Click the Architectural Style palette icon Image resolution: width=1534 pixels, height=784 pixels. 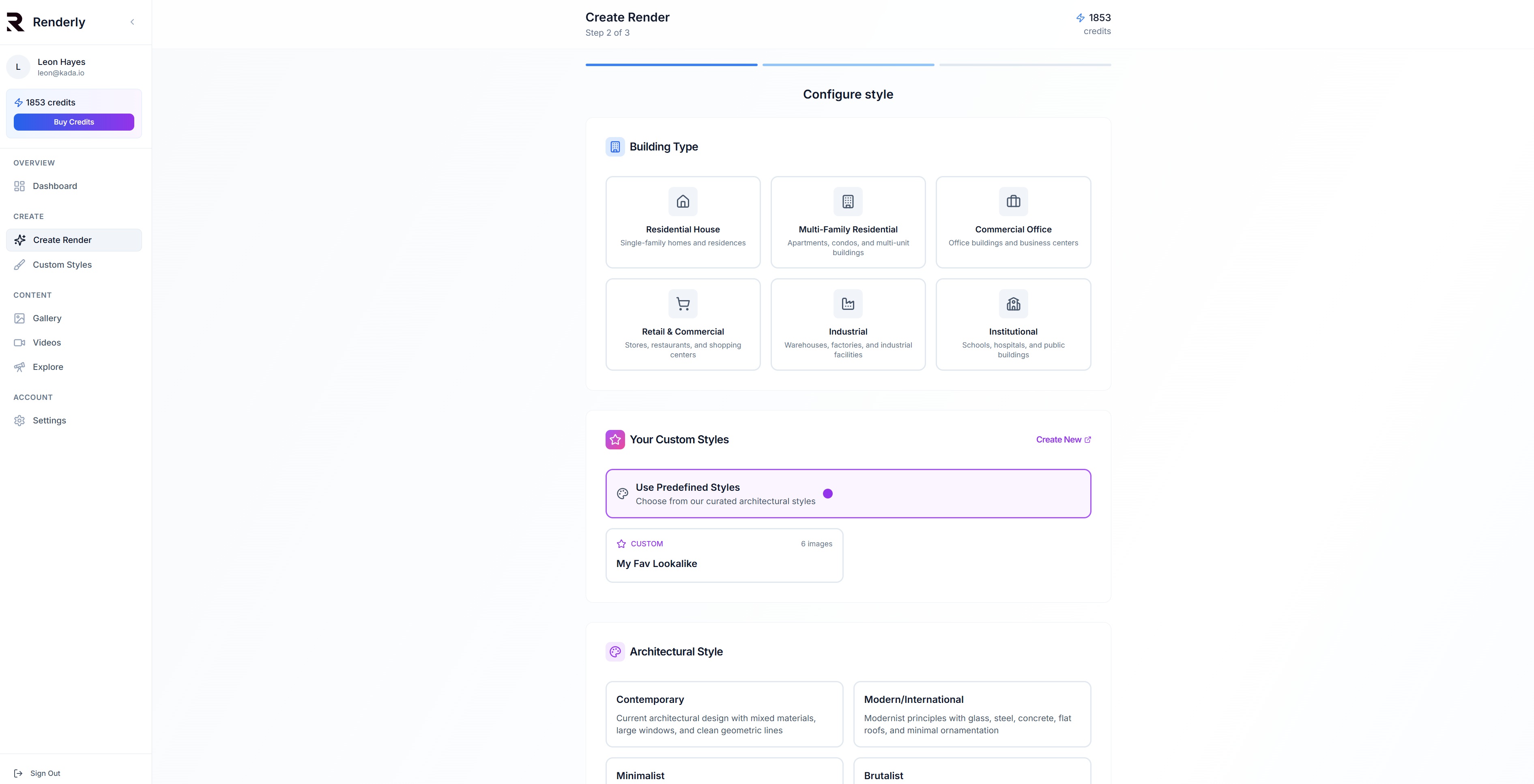[615, 652]
